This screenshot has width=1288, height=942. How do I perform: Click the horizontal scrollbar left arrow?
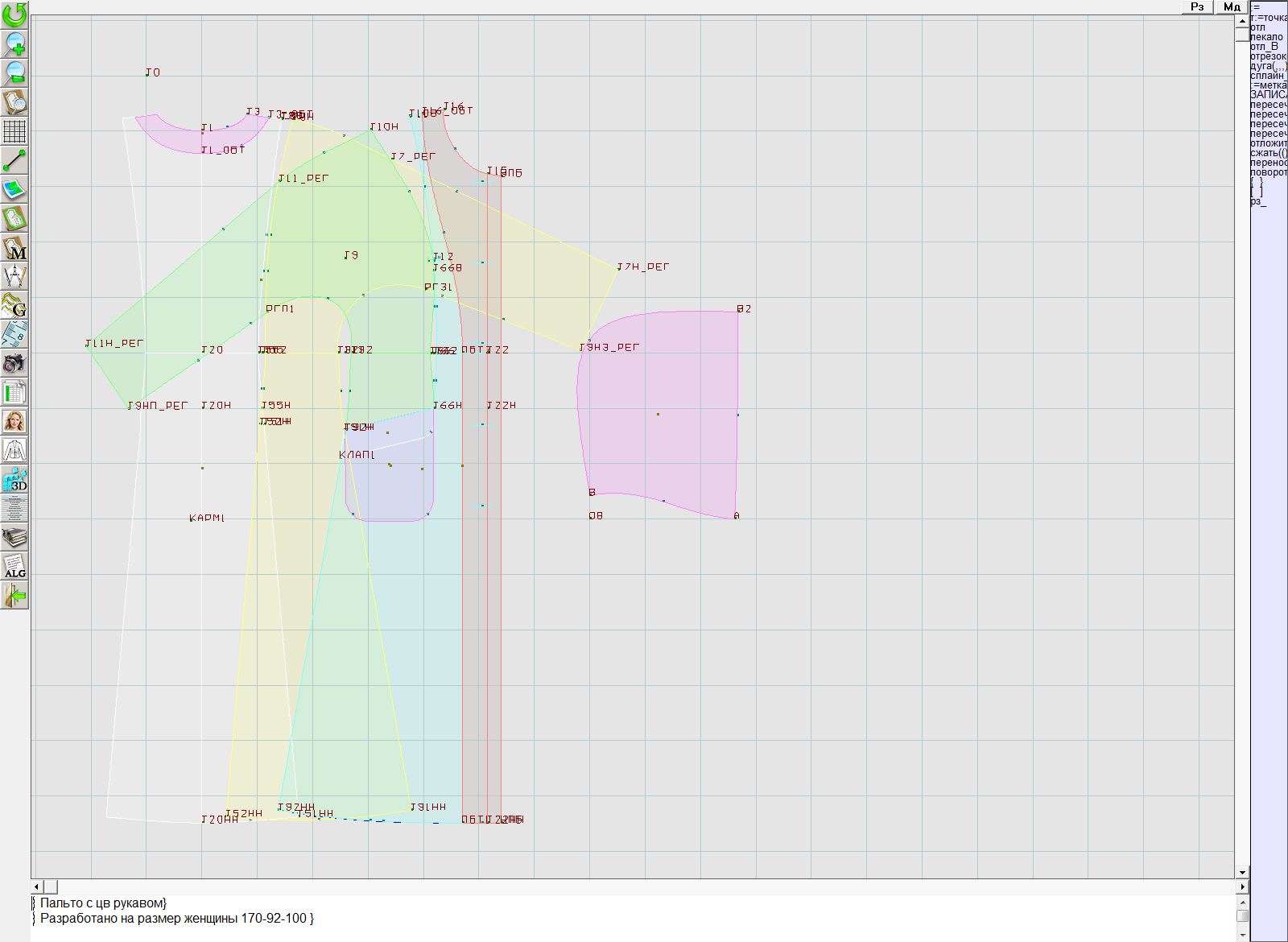[x=37, y=886]
